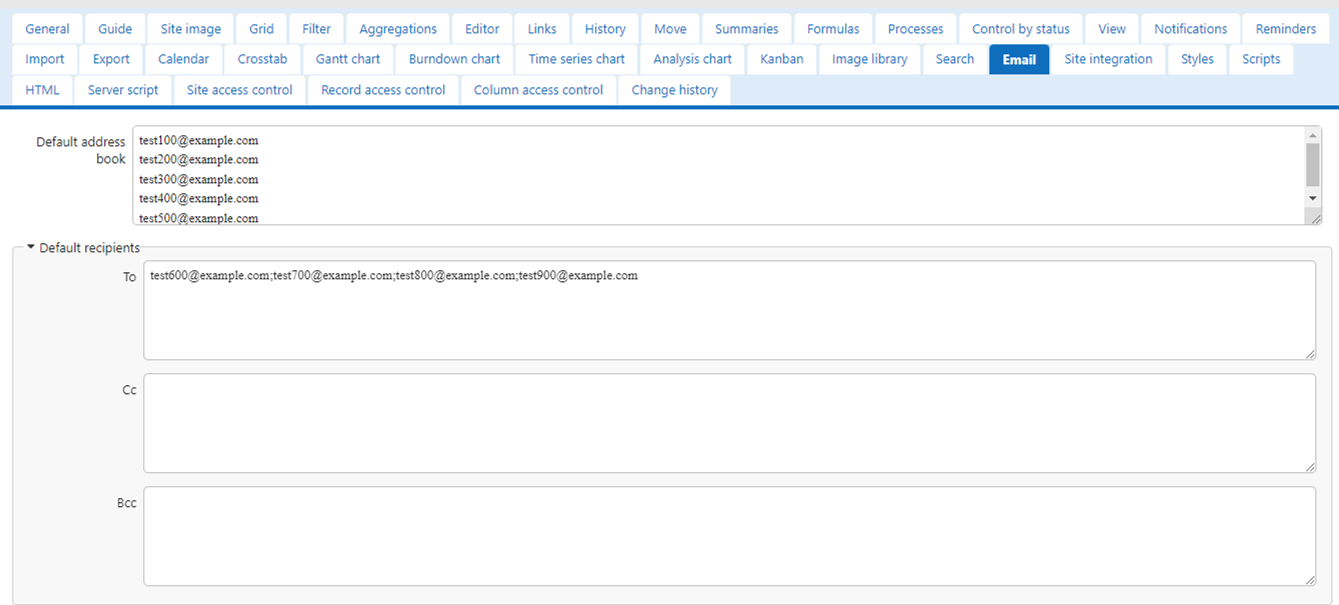The image size is (1339, 605).
Task: Click the test100@example.com line
Action: pos(198,140)
